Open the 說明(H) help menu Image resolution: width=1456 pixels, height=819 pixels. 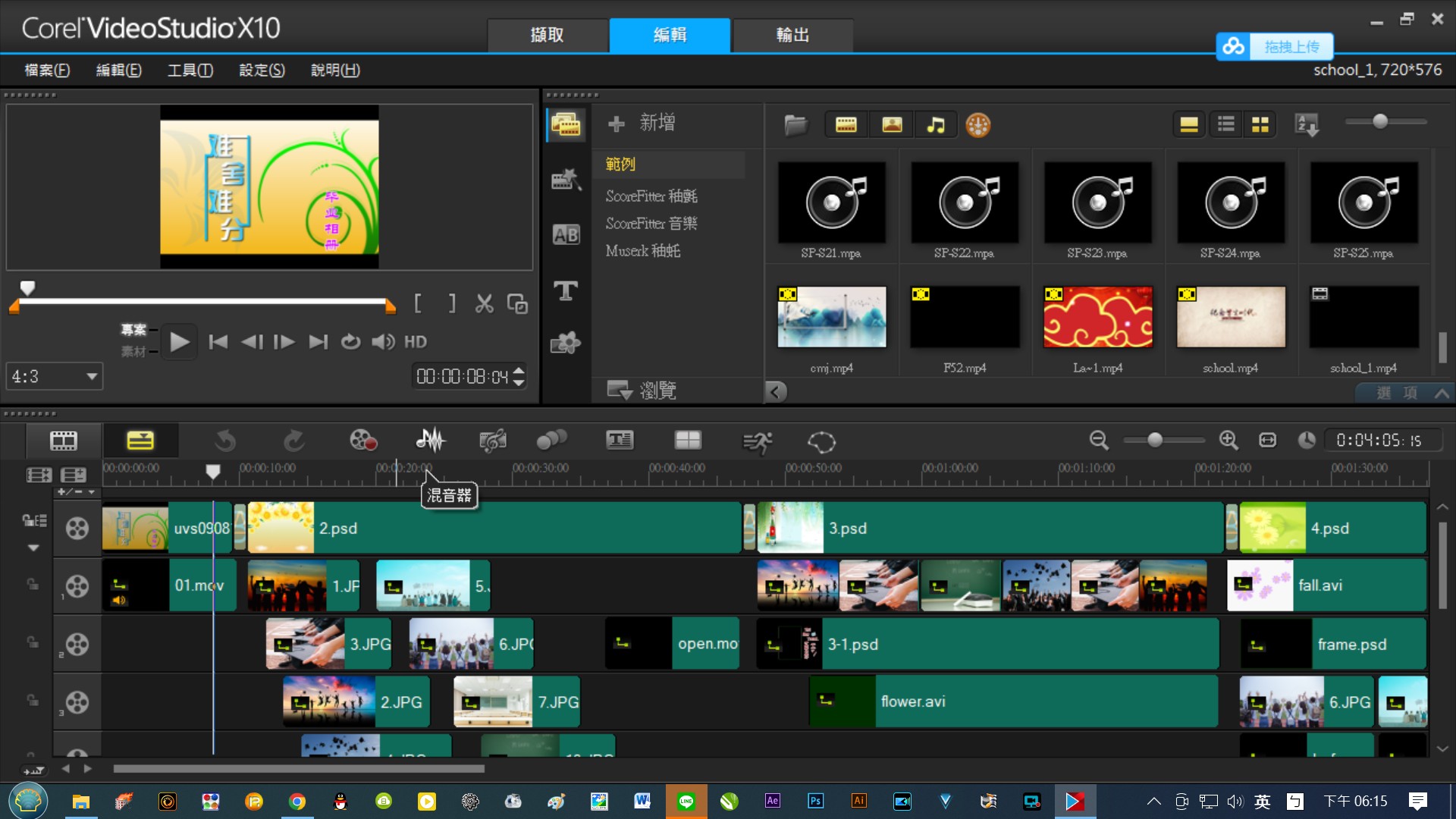pos(335,71)
